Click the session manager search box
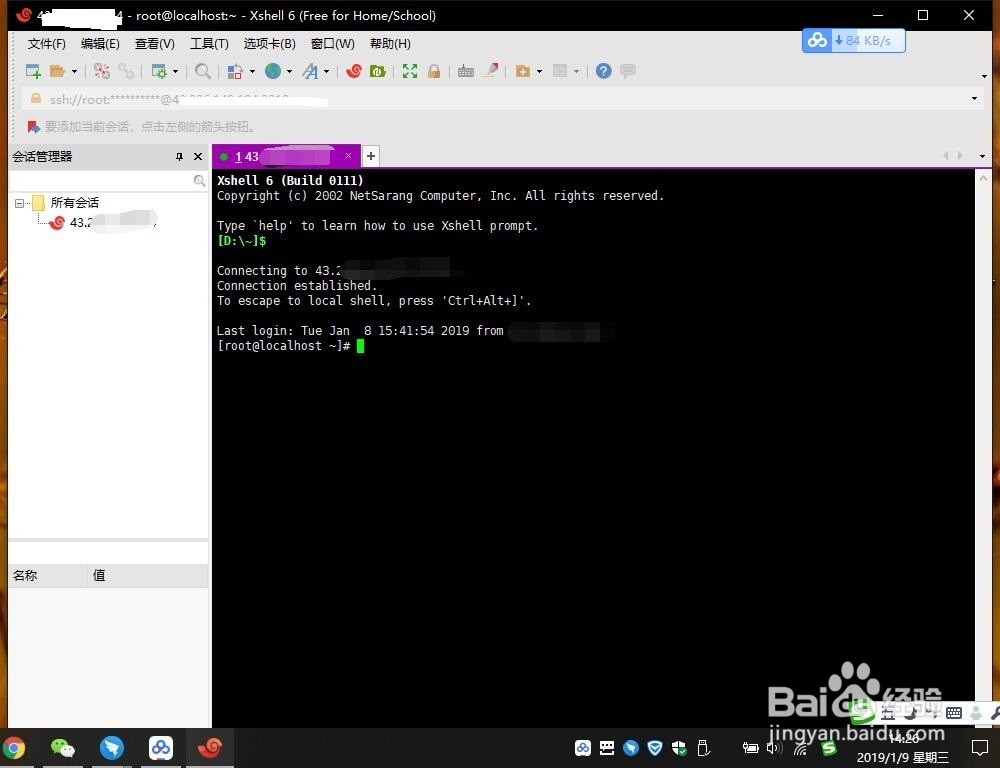Screen dimensions: 1000x768 [108, 181]
